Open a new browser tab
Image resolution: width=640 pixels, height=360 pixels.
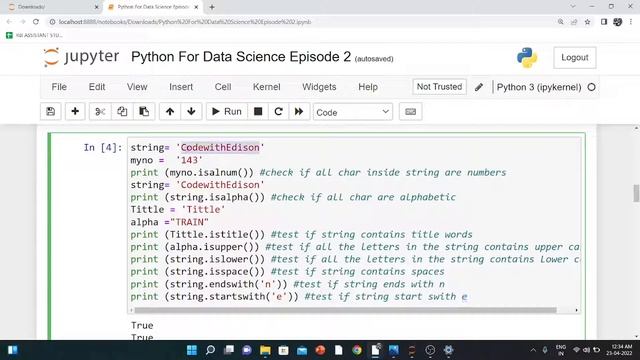click(x=212, y=7)
